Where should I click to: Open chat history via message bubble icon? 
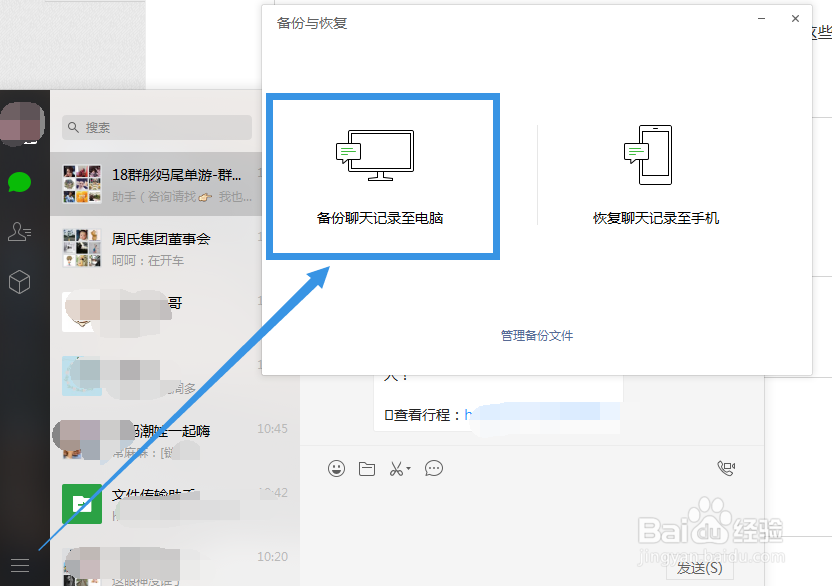tap(433, 468)
